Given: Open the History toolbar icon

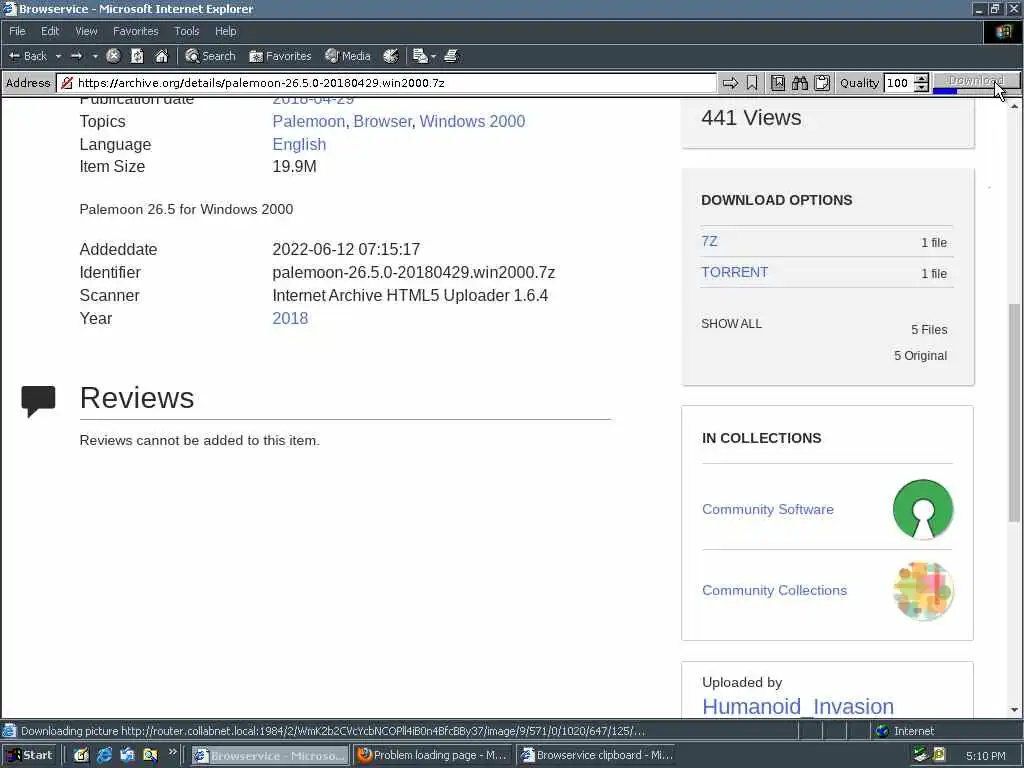Looking at the screenshot, I should tap(391, 56).
